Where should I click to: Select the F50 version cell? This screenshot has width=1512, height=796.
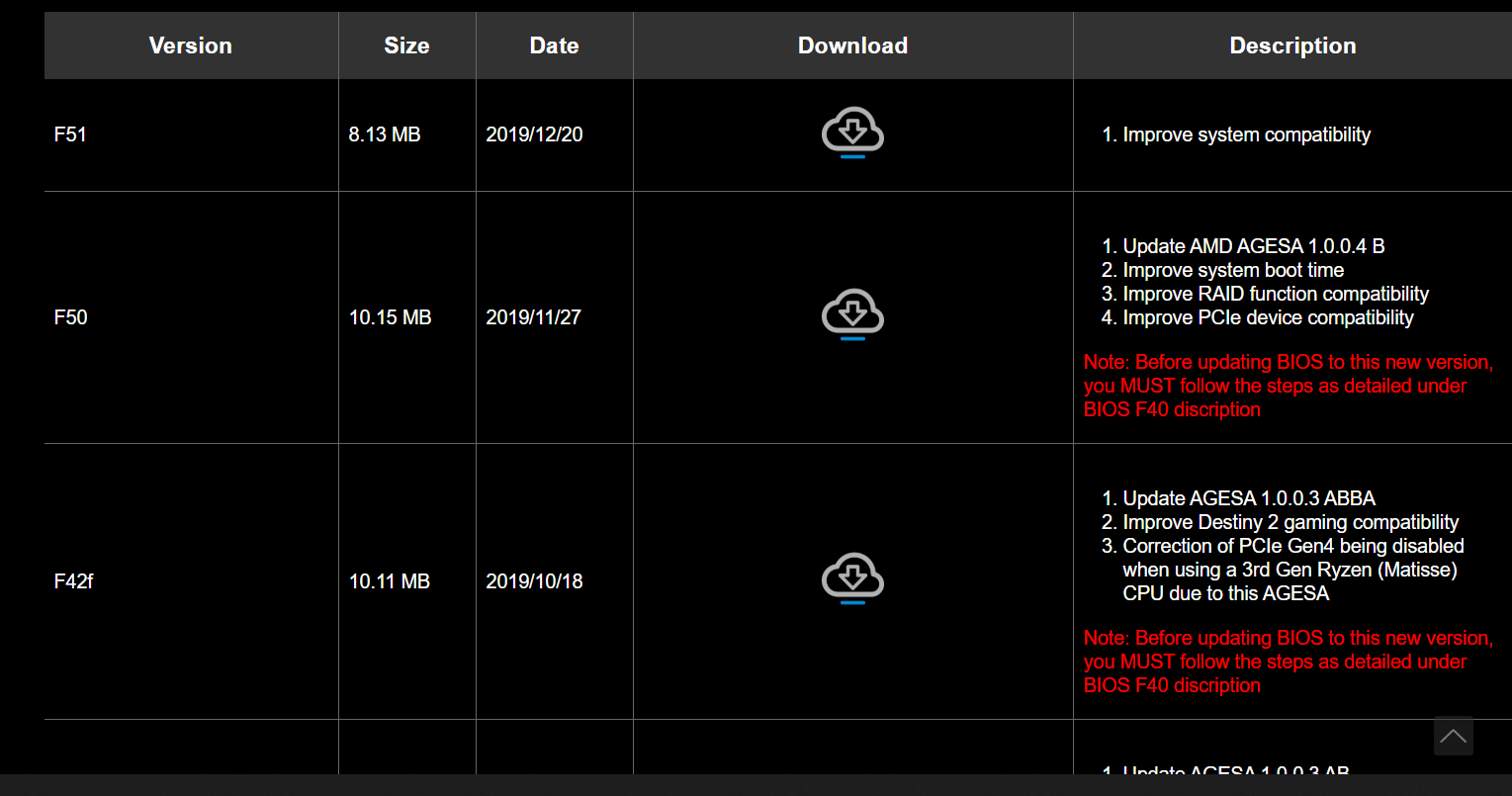[71, 317]
